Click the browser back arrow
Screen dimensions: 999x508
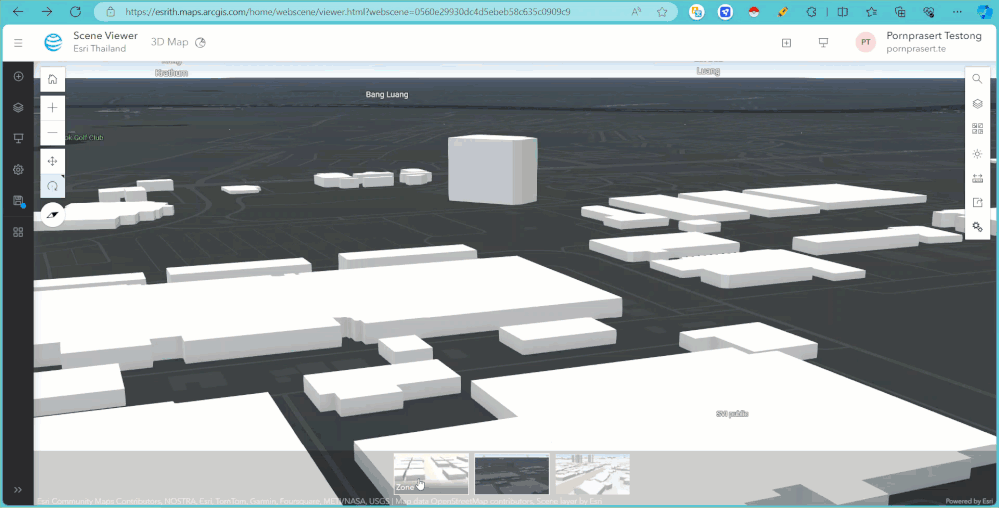click(x=18, y=11)
